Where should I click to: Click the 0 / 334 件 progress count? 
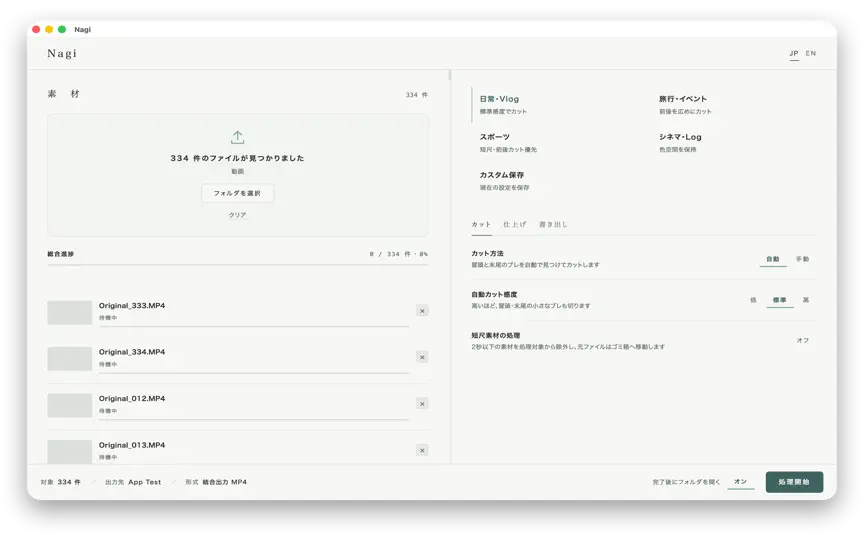point(398,254)
